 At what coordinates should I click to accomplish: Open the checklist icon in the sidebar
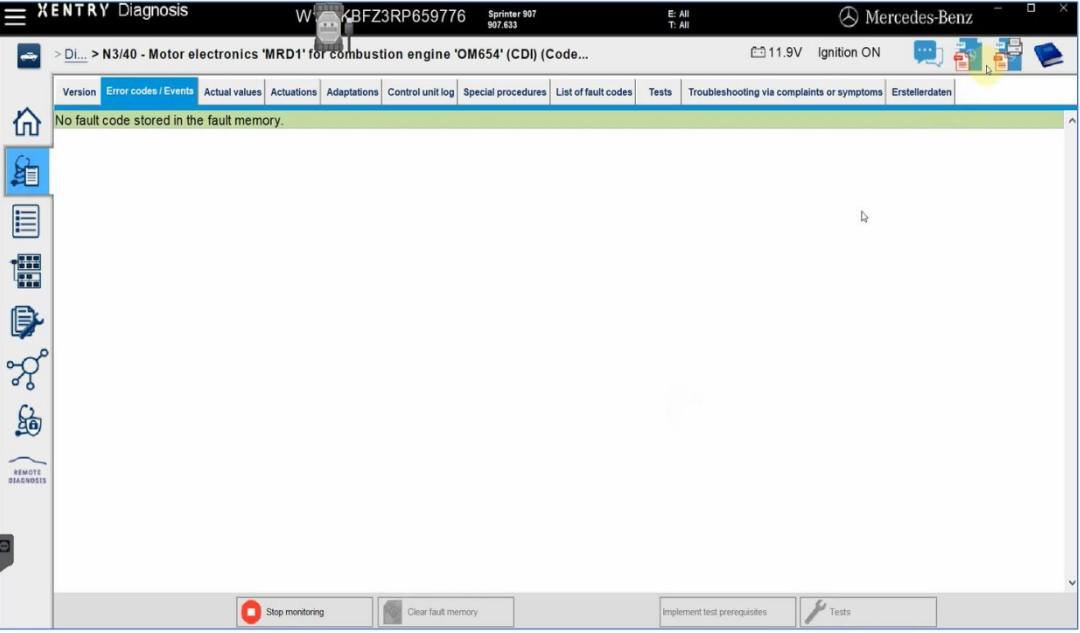26,221
